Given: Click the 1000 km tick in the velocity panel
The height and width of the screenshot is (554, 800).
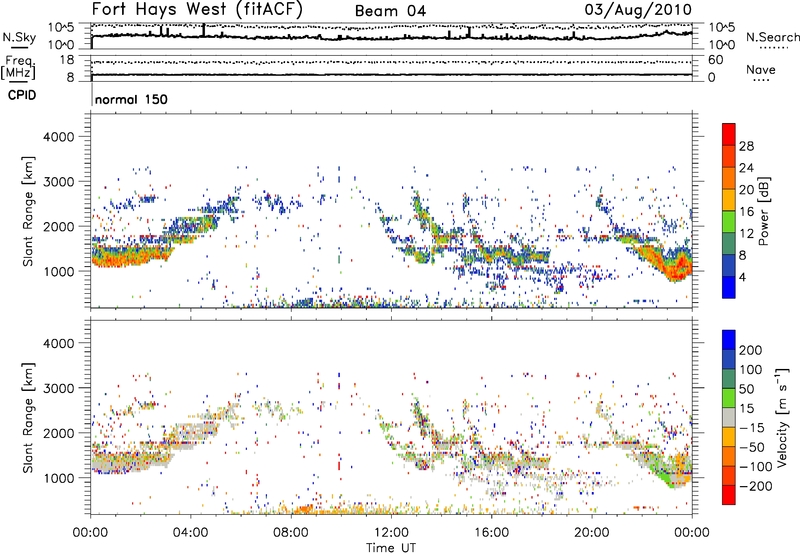Looking at the screenshot, I should [x=59, y=478].
